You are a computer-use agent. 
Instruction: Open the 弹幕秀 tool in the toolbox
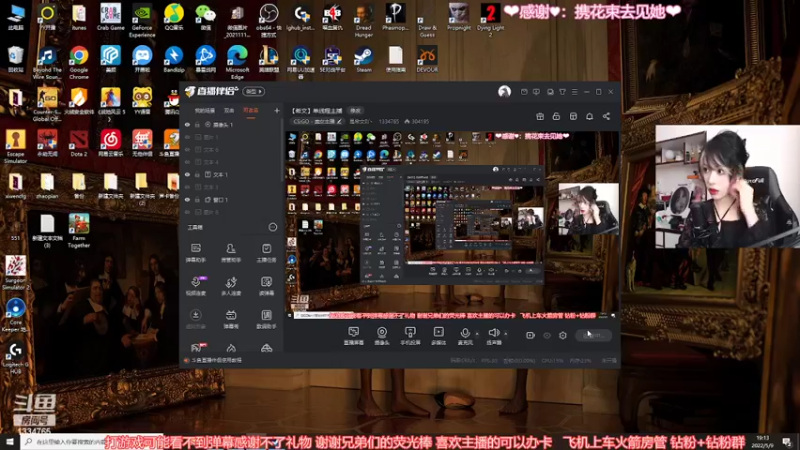pyautogui.click(x=231, y=319)
